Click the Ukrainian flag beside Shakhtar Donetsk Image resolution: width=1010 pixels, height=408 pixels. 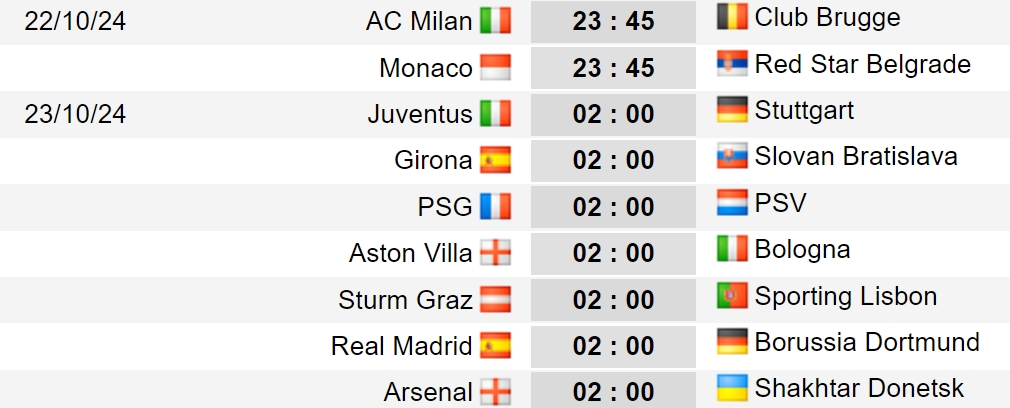coord(732,388)
